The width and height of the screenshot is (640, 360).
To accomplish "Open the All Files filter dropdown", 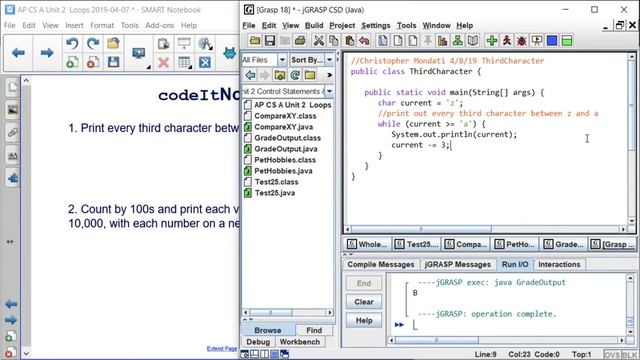I will (282, 60).
